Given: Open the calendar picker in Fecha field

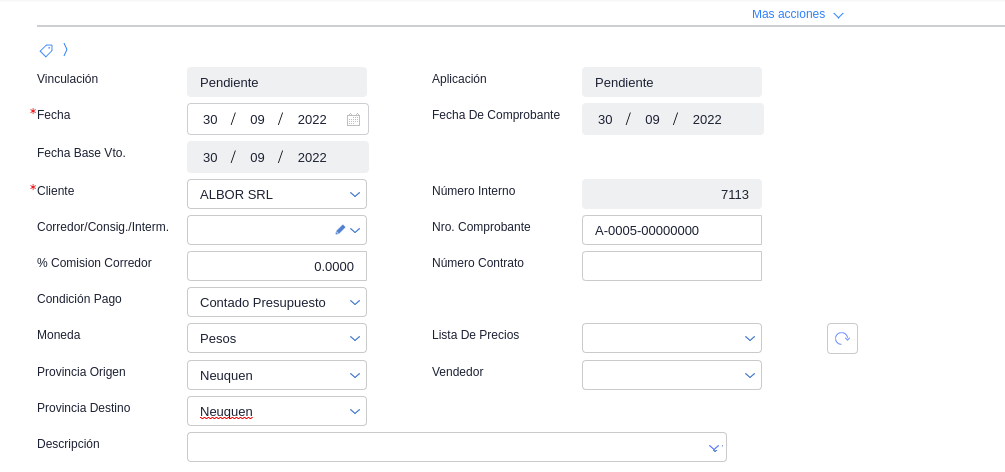Looking at the screenshot, I should [353, 120].
